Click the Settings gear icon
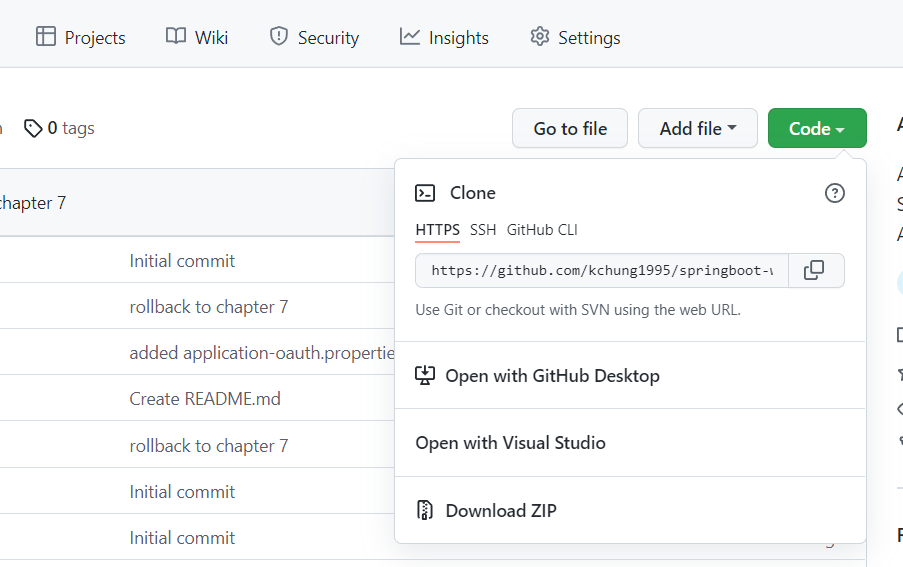The height and width of the screenshot is (567, 903). click(x=540, y=37)
